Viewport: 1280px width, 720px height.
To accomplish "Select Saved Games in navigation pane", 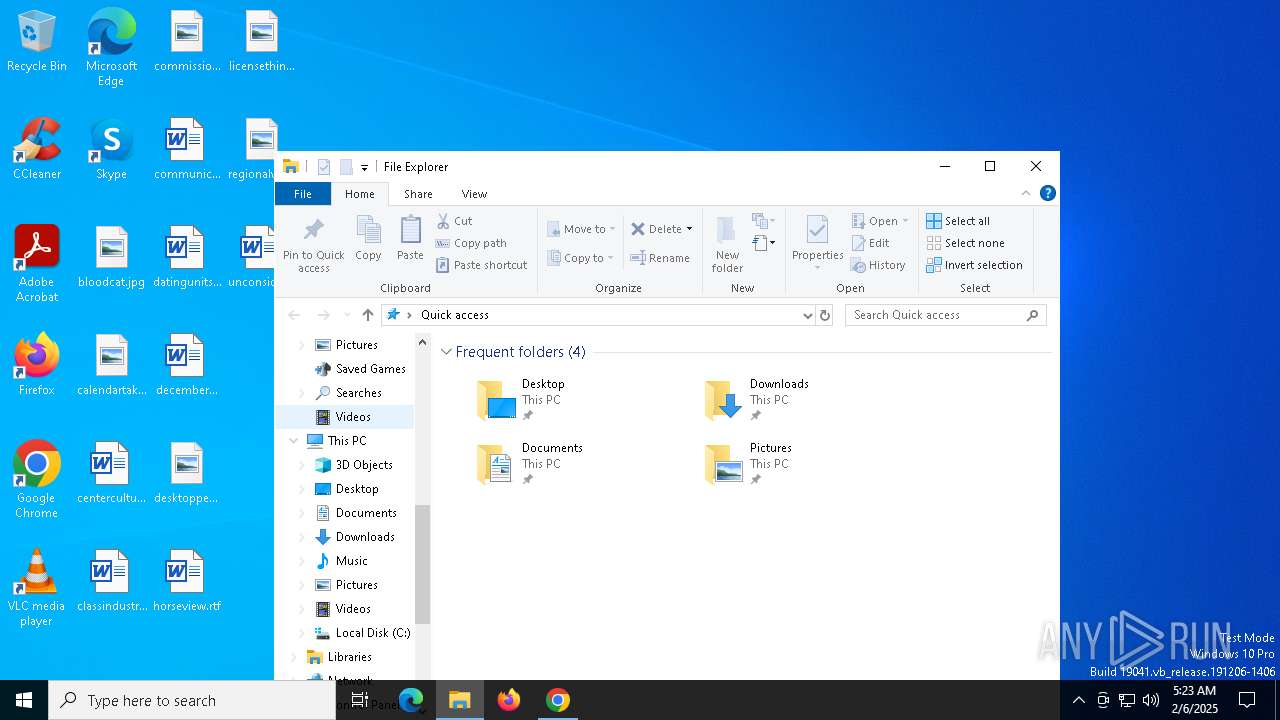I will click(370, 369).
